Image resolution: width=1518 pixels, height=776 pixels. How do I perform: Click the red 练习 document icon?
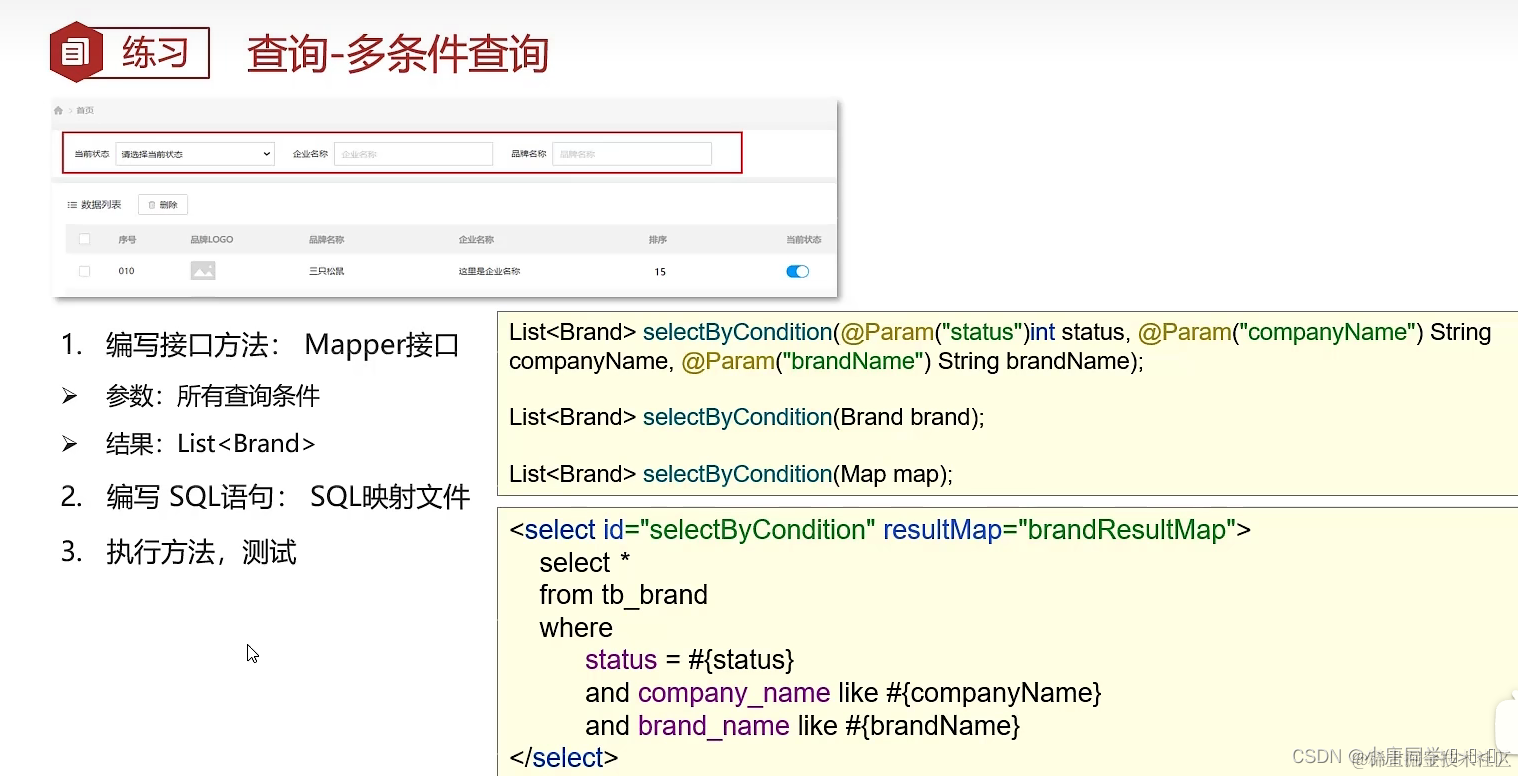(77, 52)
